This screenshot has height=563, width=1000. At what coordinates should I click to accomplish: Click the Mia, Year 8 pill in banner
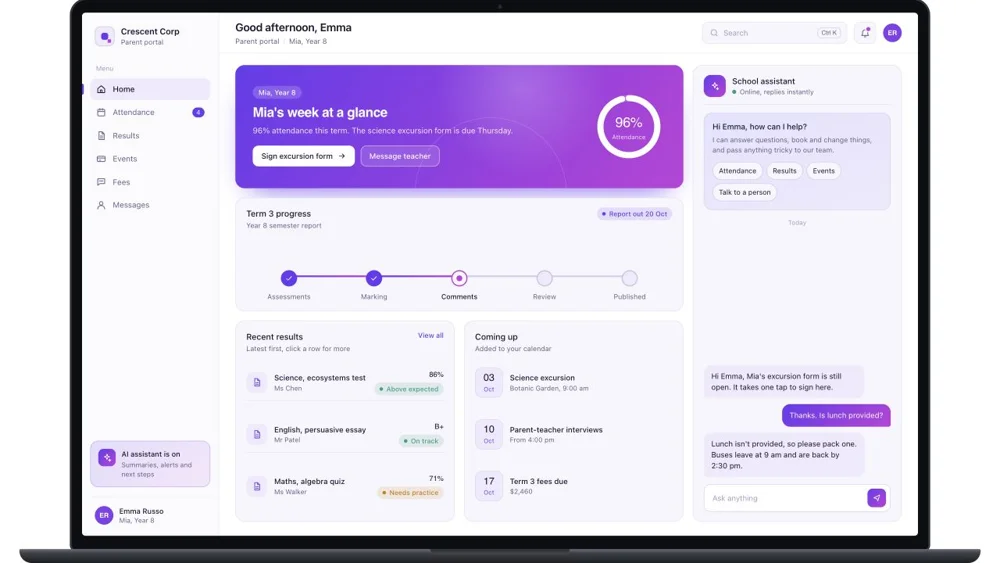pyautogui.click(x=277, y=92)
